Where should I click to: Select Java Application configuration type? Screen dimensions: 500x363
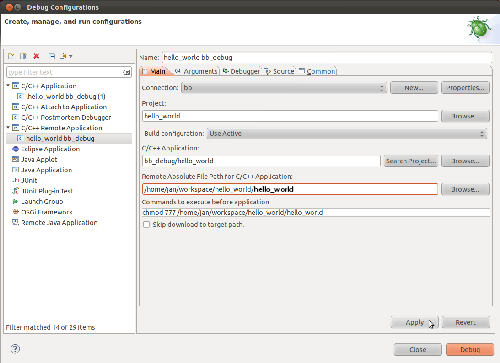[x=47, y=170]
